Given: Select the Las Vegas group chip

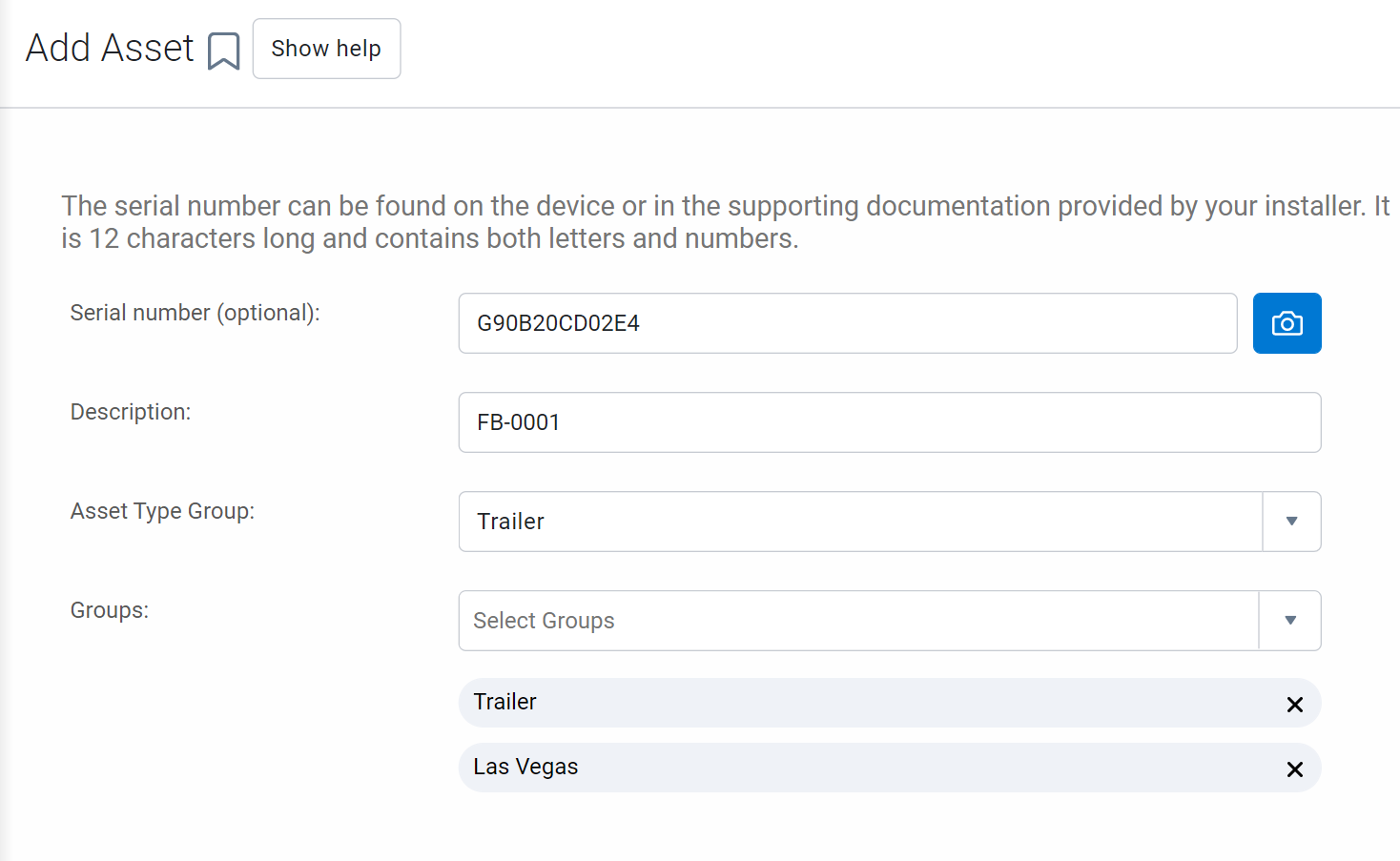Looking at the screenshot, I should point(858,768).
